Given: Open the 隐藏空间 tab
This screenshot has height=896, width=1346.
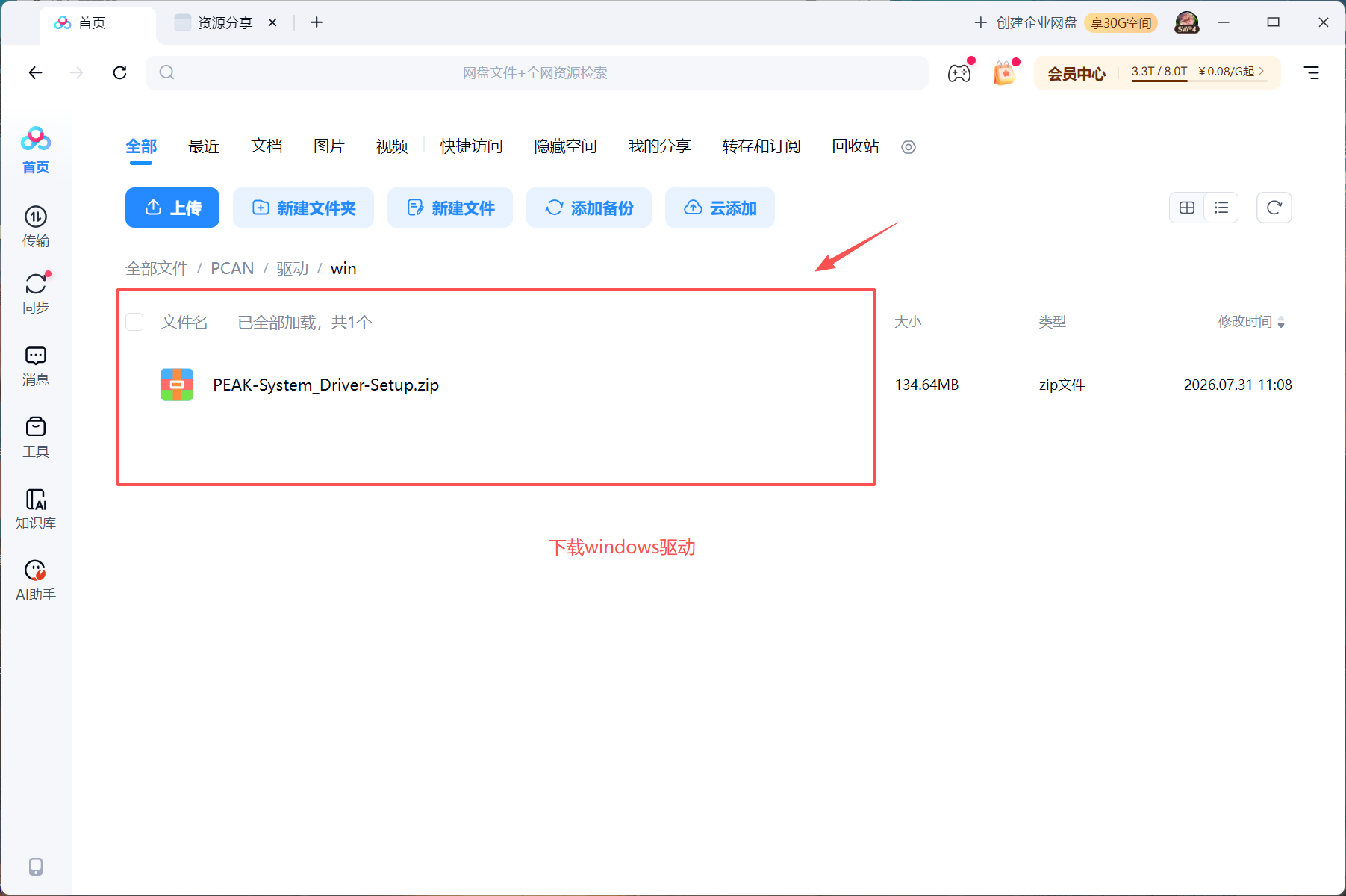Looking at the screenshot, I should tap(565, 146).
